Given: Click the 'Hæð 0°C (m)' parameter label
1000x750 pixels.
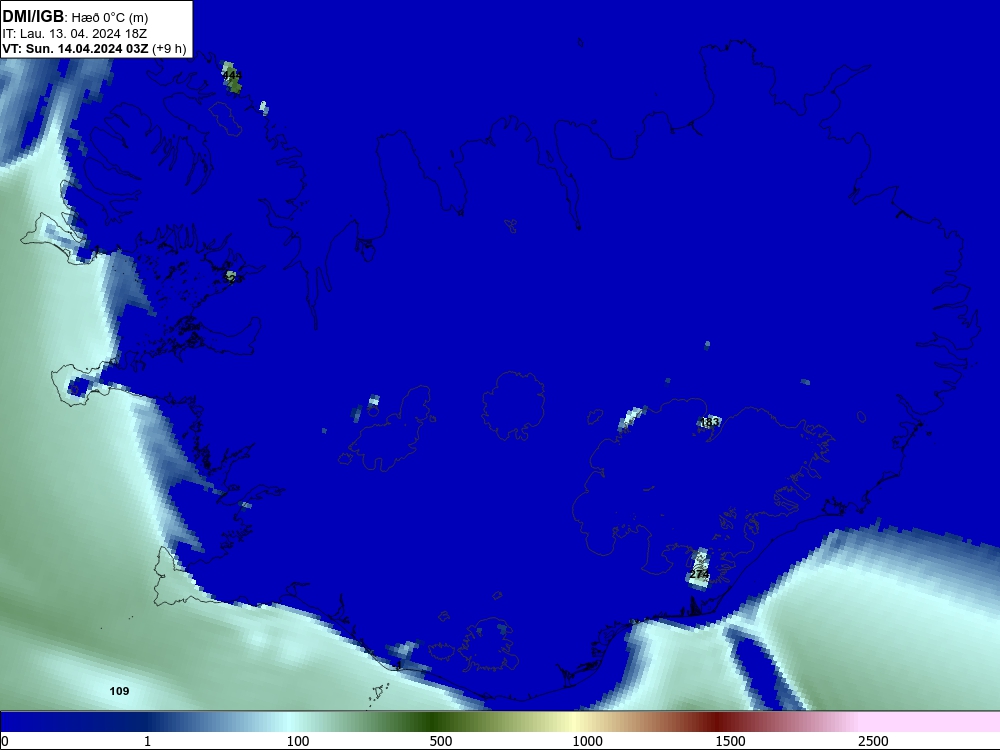Looking at the screenshot, I should point(109,18).
